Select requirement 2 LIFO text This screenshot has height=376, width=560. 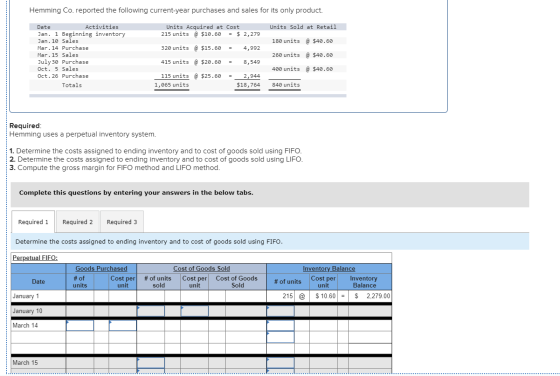(156, 159)
